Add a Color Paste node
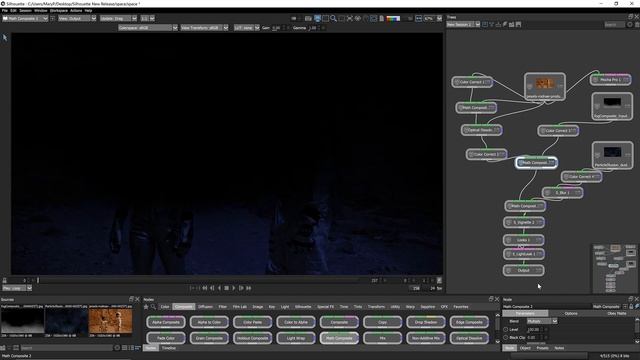 (252, 322)
